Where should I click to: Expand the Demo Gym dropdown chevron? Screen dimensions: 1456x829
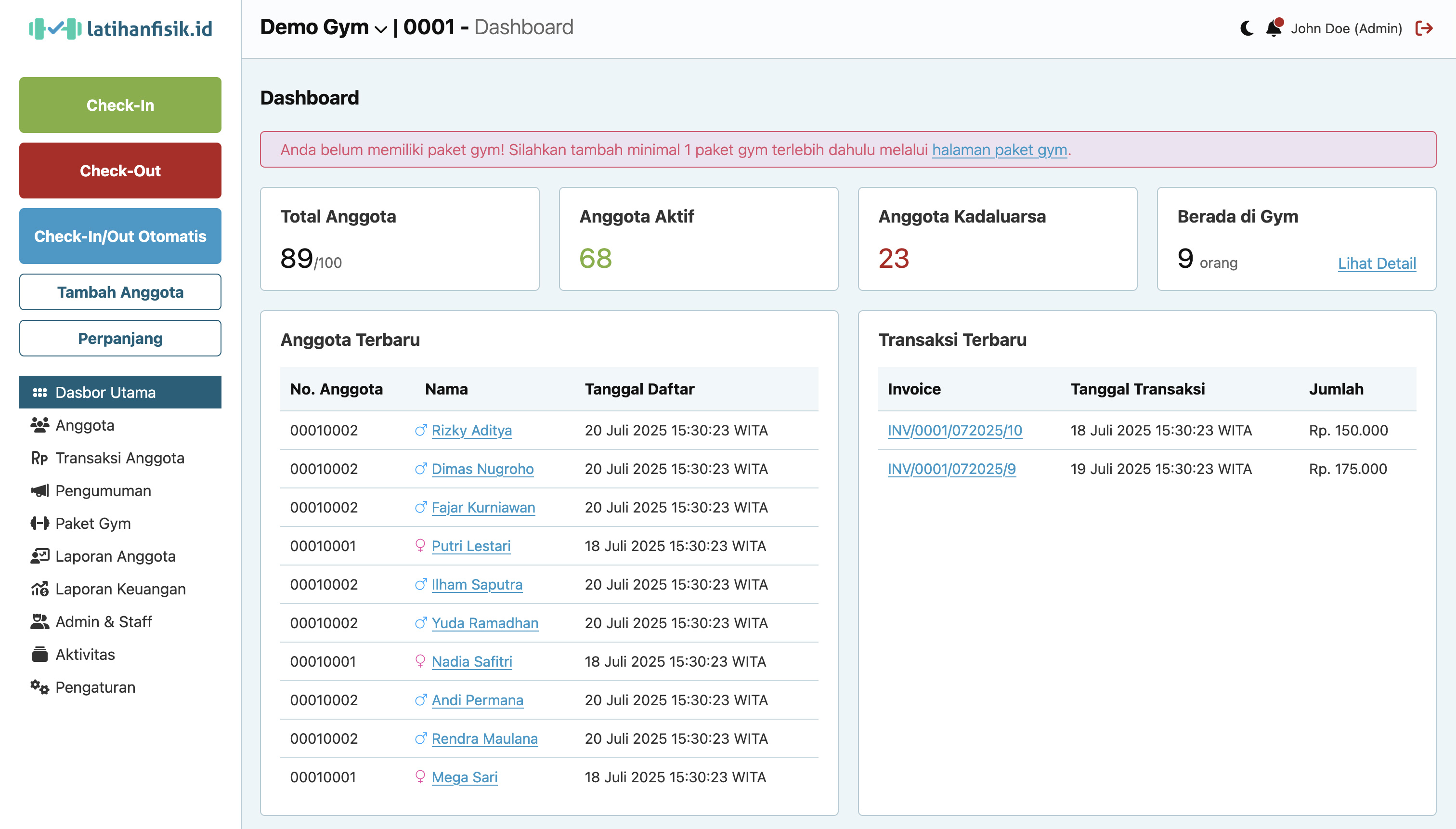[x=381, y=29]
